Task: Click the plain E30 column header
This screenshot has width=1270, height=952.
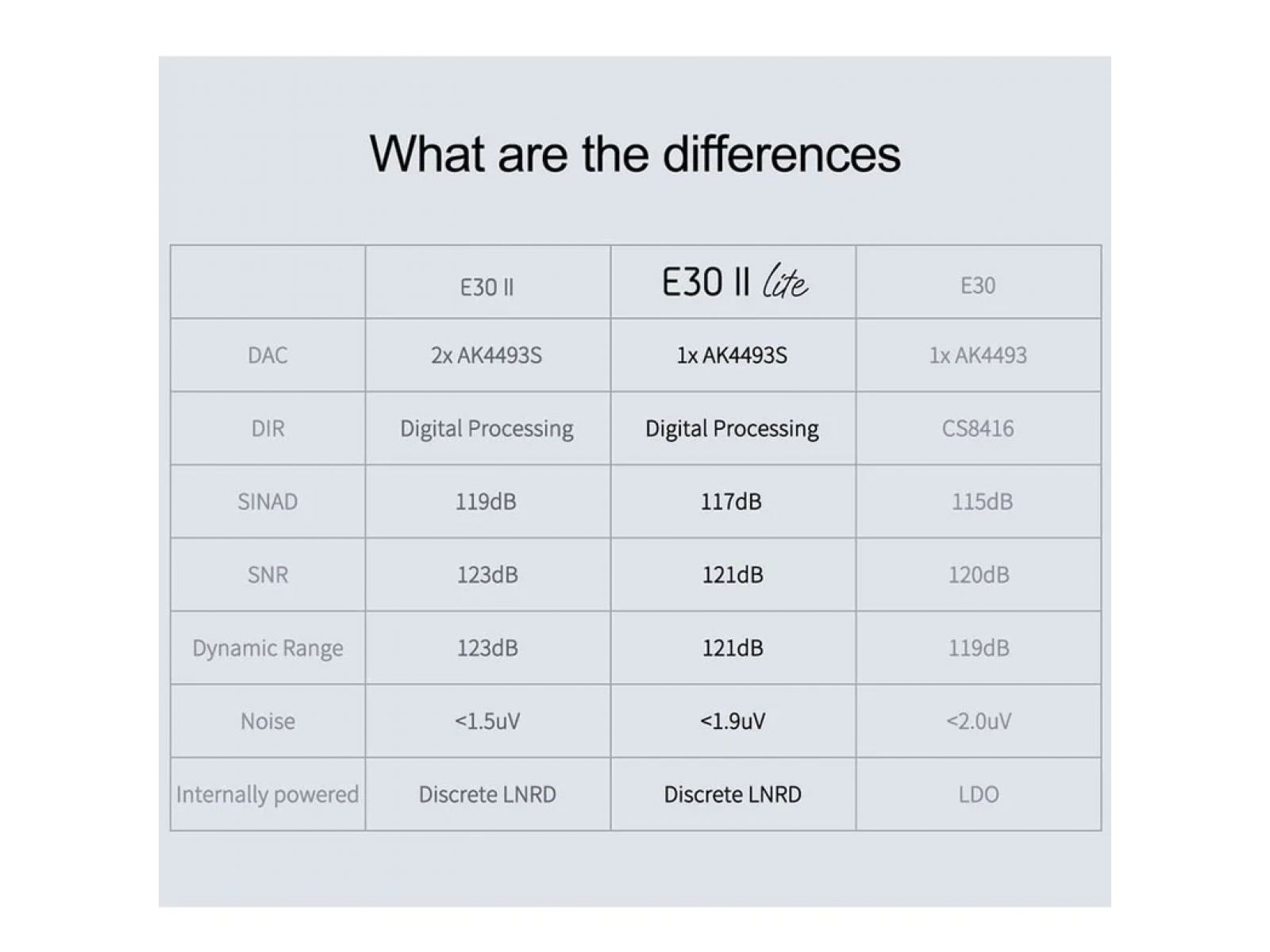Action: [977, 286]
